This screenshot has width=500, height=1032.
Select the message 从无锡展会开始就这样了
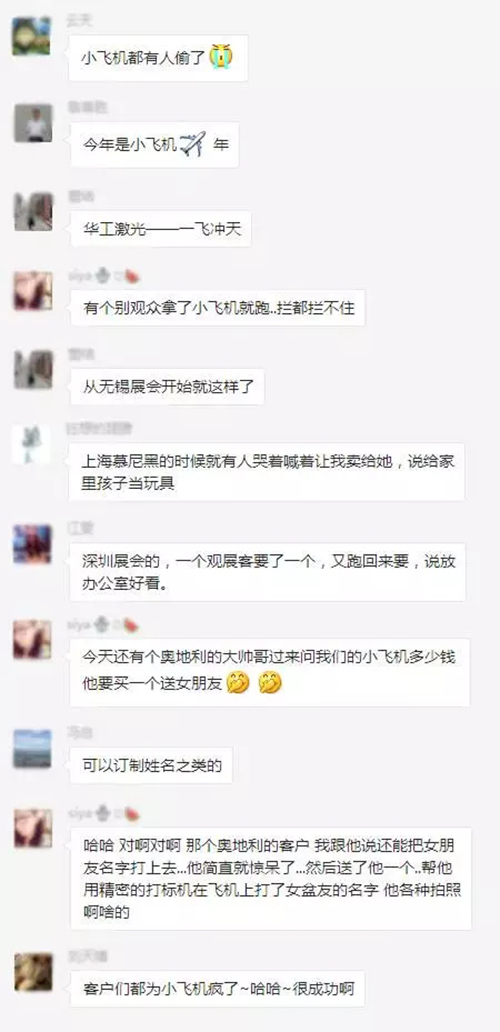tap(167, 387)
